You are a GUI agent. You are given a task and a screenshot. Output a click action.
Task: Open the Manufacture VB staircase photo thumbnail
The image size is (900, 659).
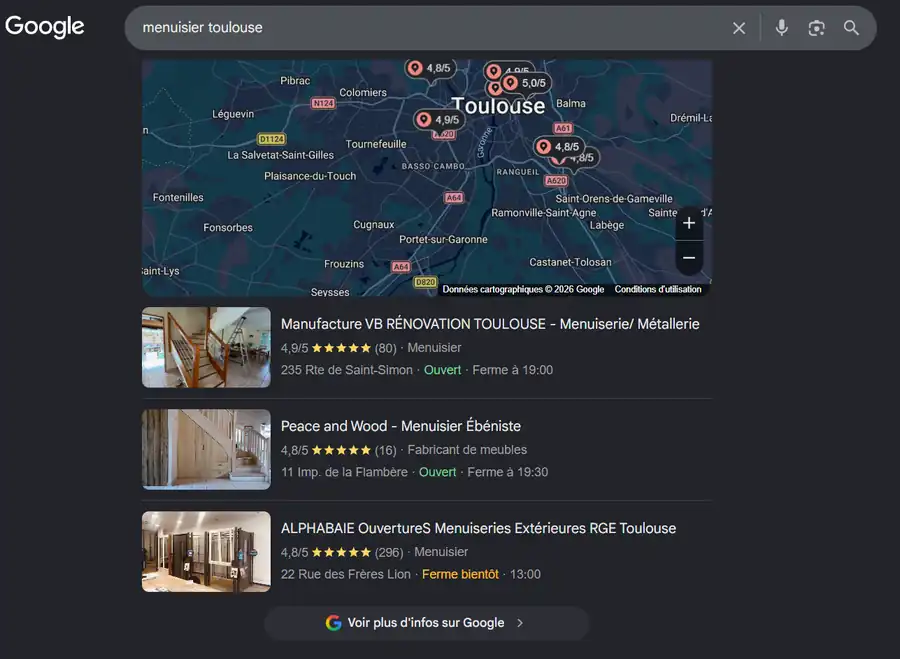click(x=206, y=347)
